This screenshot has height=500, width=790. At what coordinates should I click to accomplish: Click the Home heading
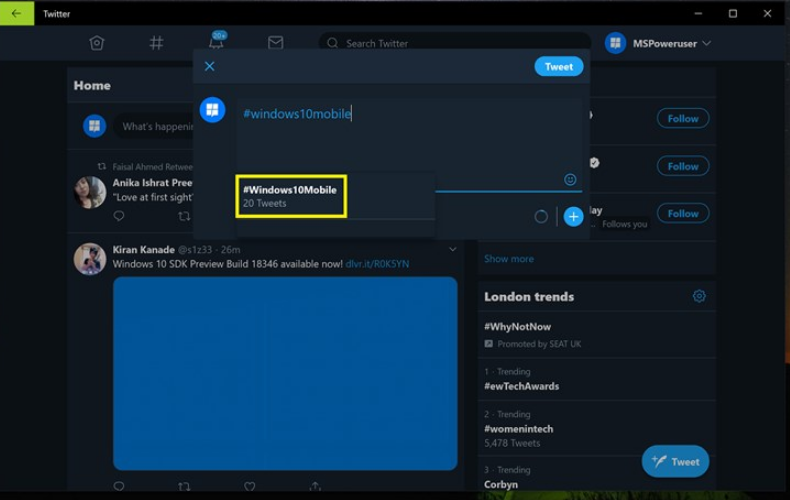click(x=92, y=85)
